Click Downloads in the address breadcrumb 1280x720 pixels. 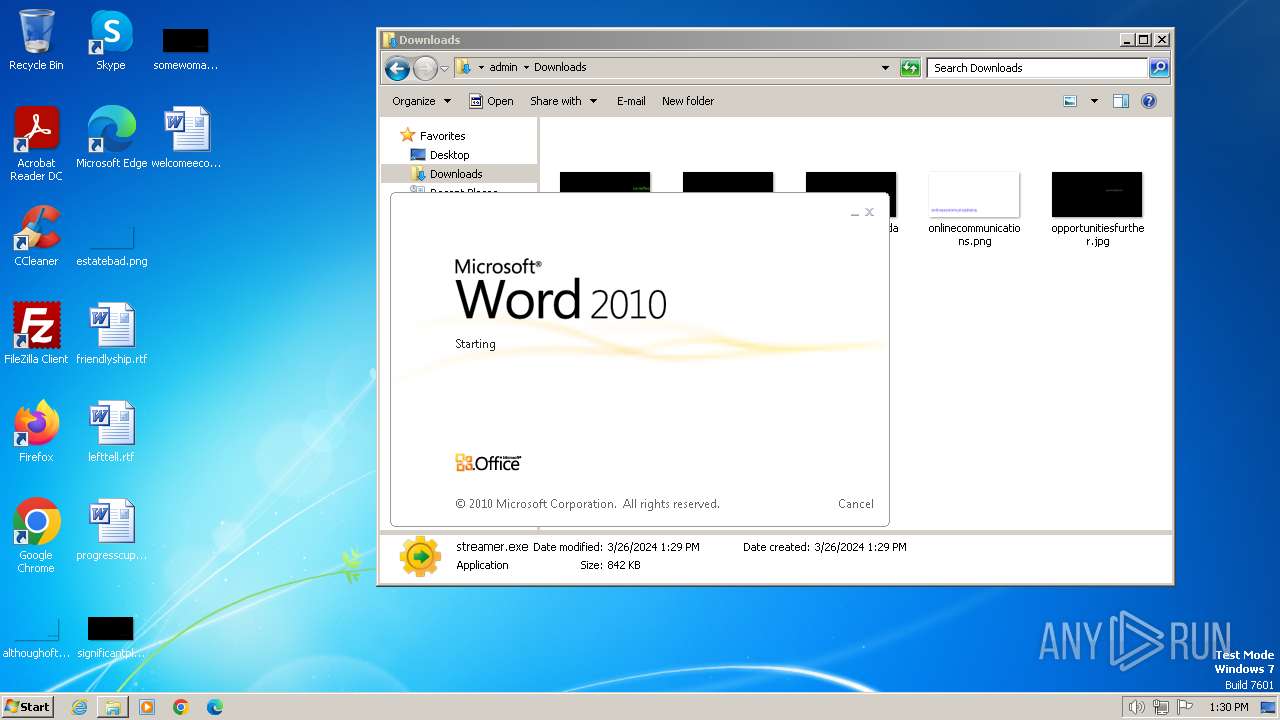(x=560, y=68)
